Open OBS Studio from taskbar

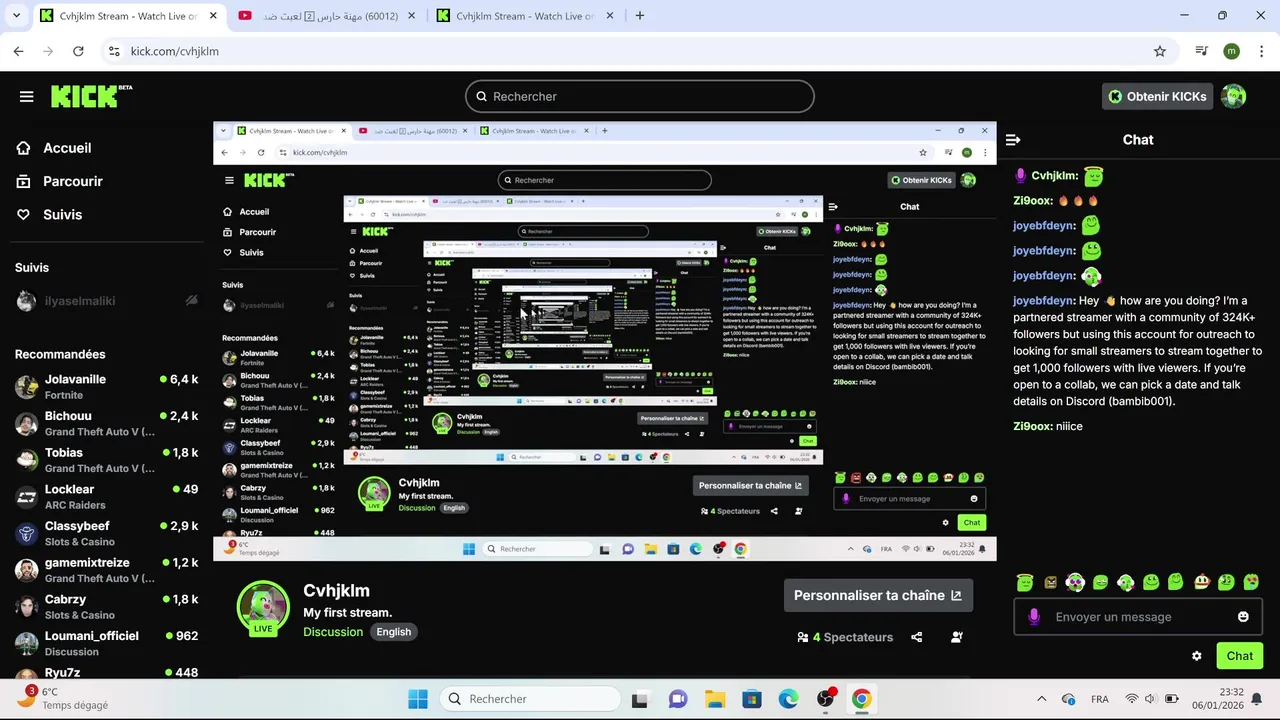point(825,699)
